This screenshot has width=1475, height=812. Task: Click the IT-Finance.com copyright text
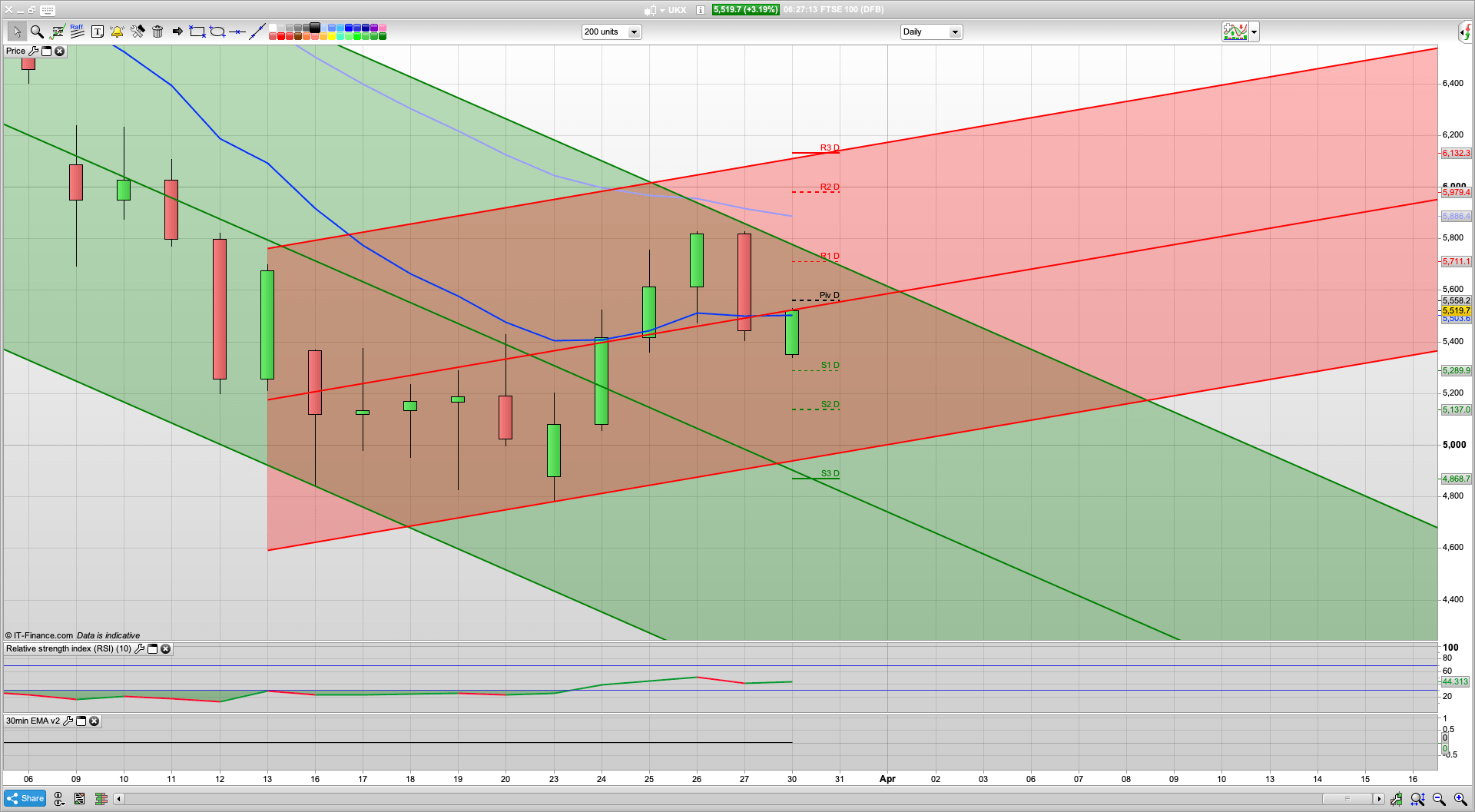(x=39, y=635)
